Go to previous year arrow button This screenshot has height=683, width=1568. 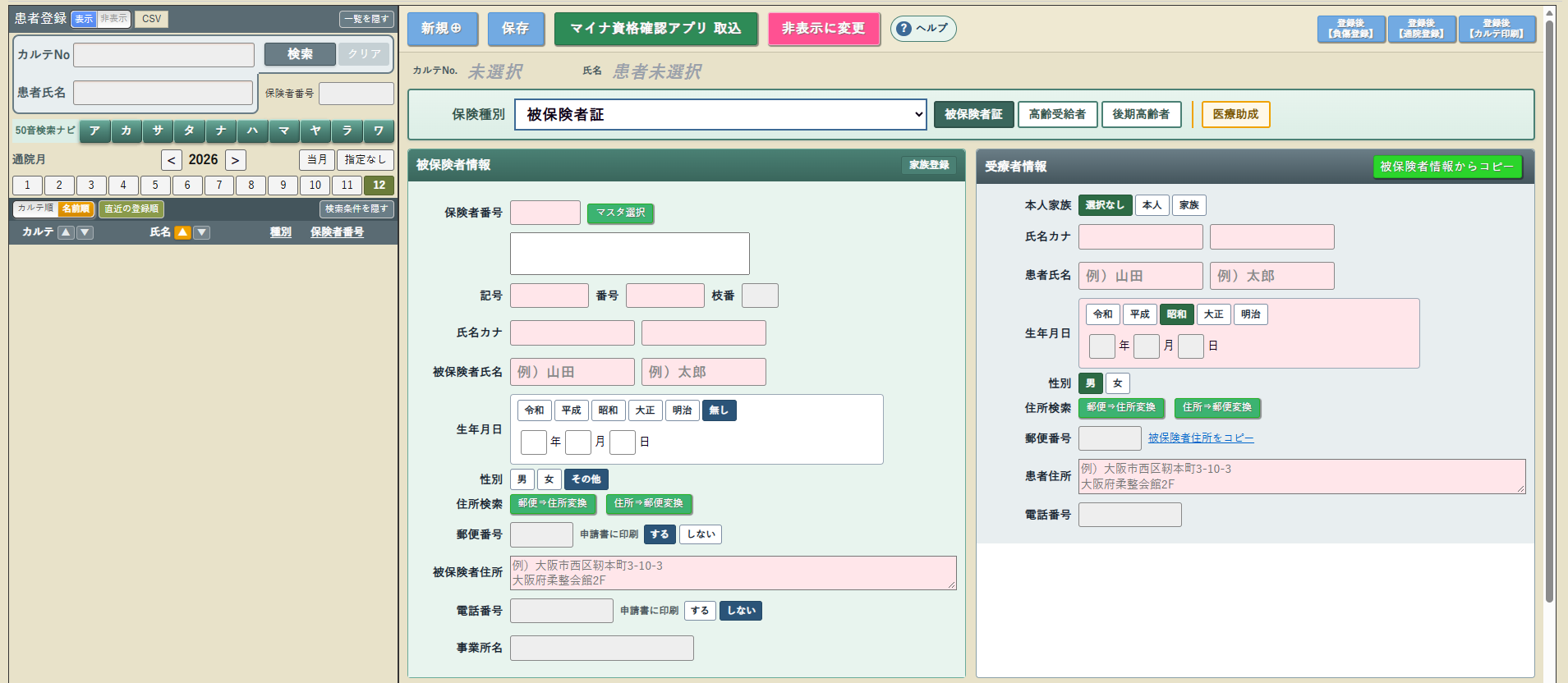pyautogui.click(x=172, y=160)
